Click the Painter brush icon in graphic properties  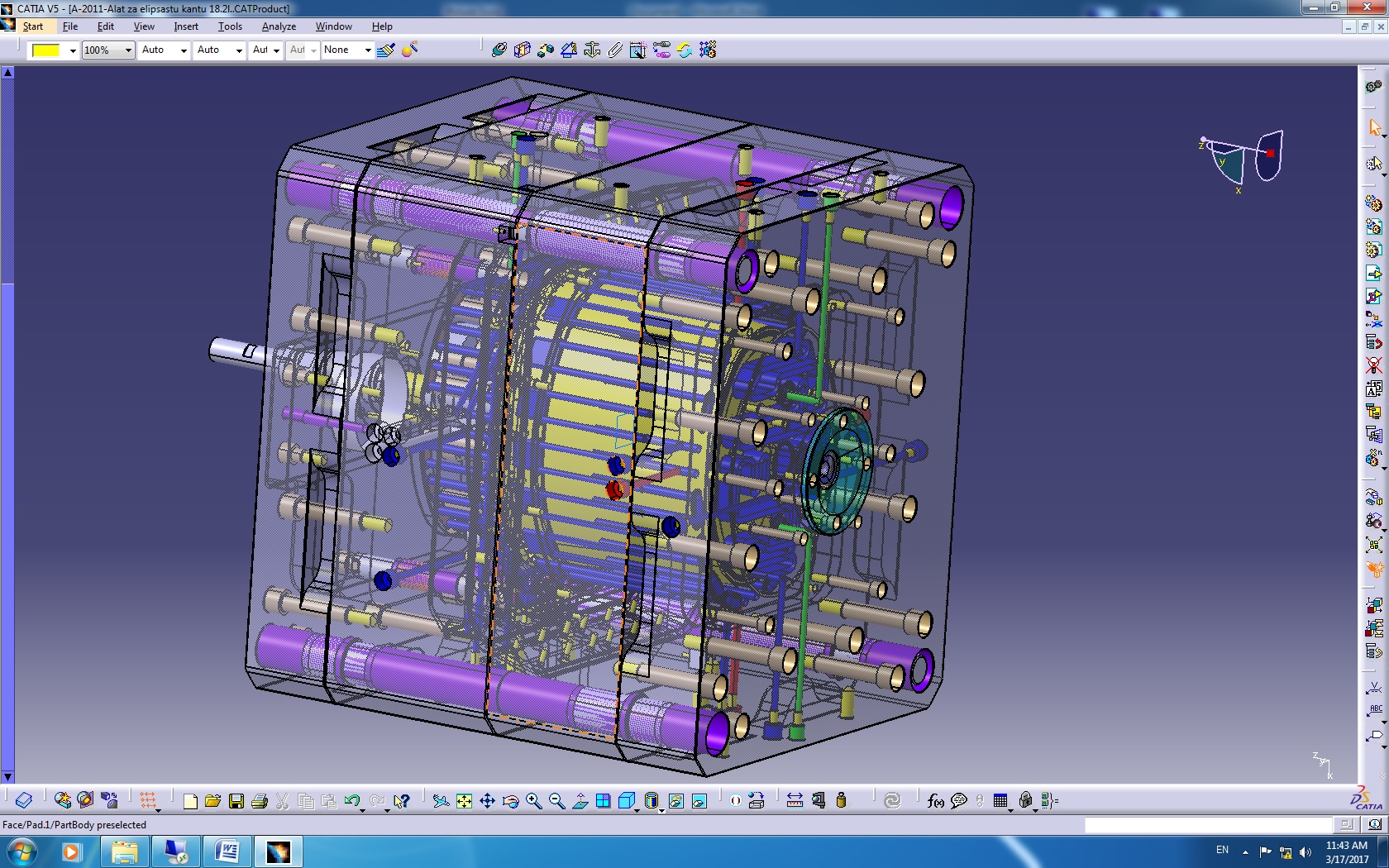[x=385, y=50]
